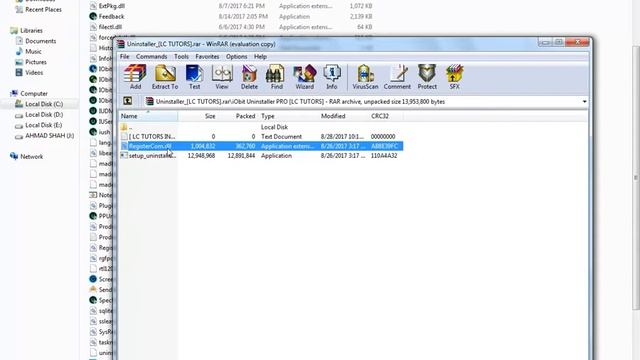Sort by the Size column header
640x360 pixels.
[x=198, y=116]
